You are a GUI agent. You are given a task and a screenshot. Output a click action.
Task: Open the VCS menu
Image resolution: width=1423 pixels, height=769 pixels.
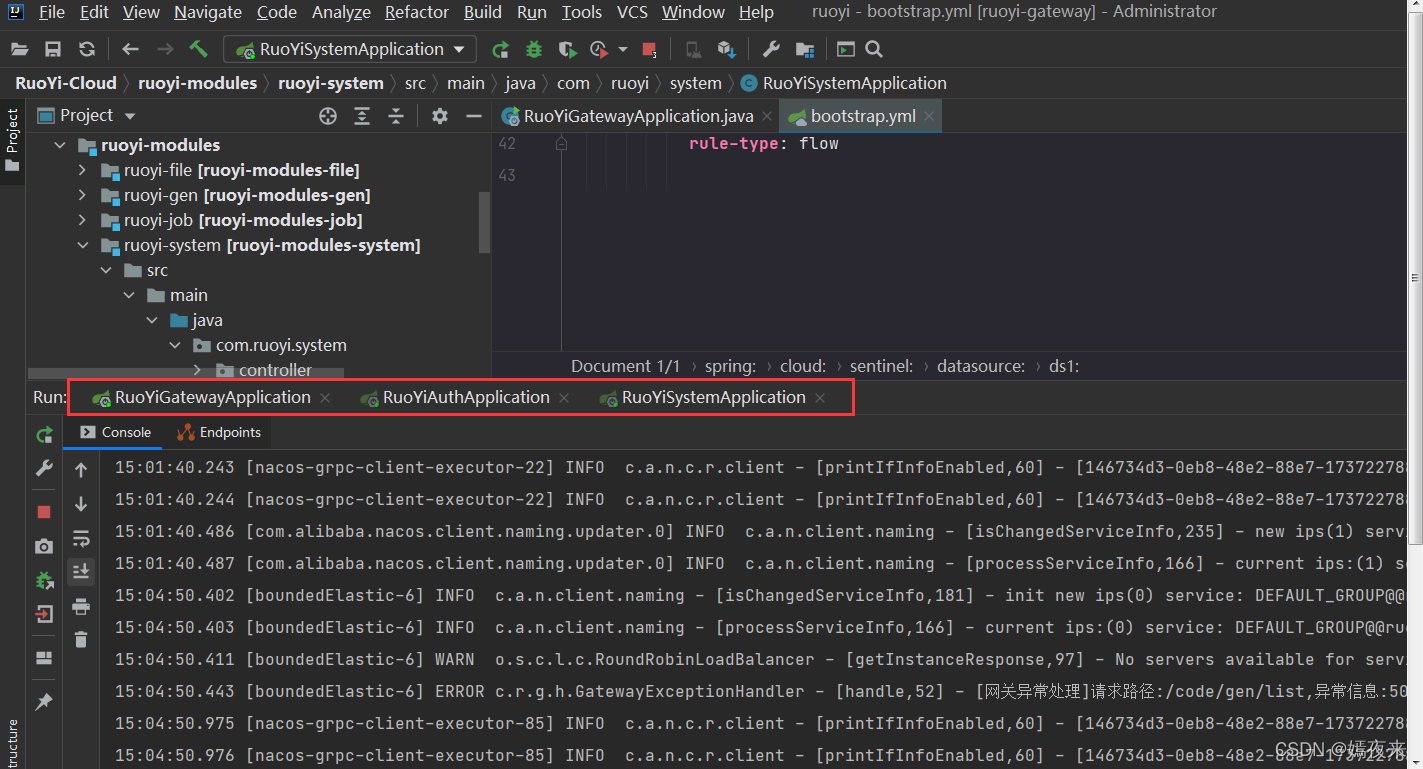point(632,12)
